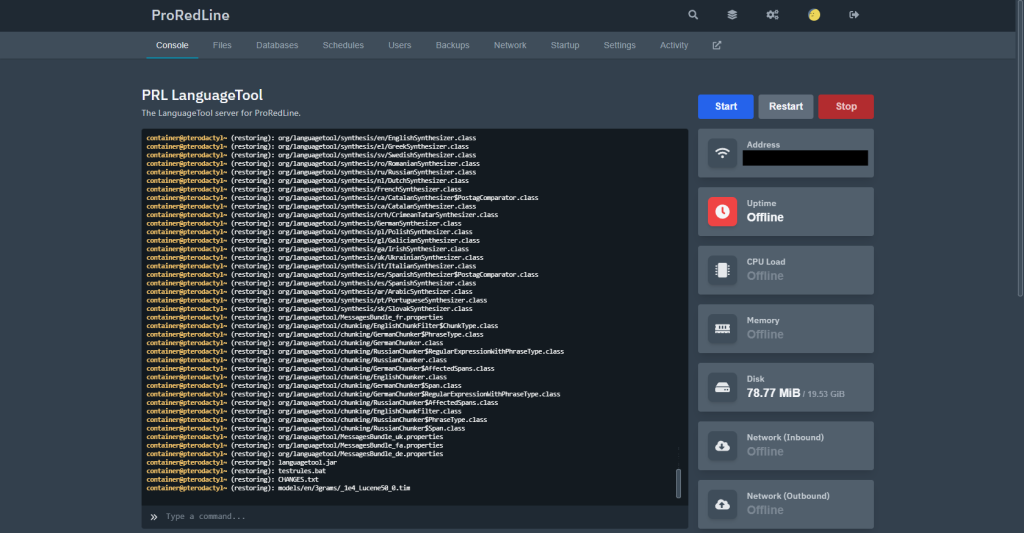Click the wifi icon in Address card
The image size is (1024, 533).
(723, 153)
